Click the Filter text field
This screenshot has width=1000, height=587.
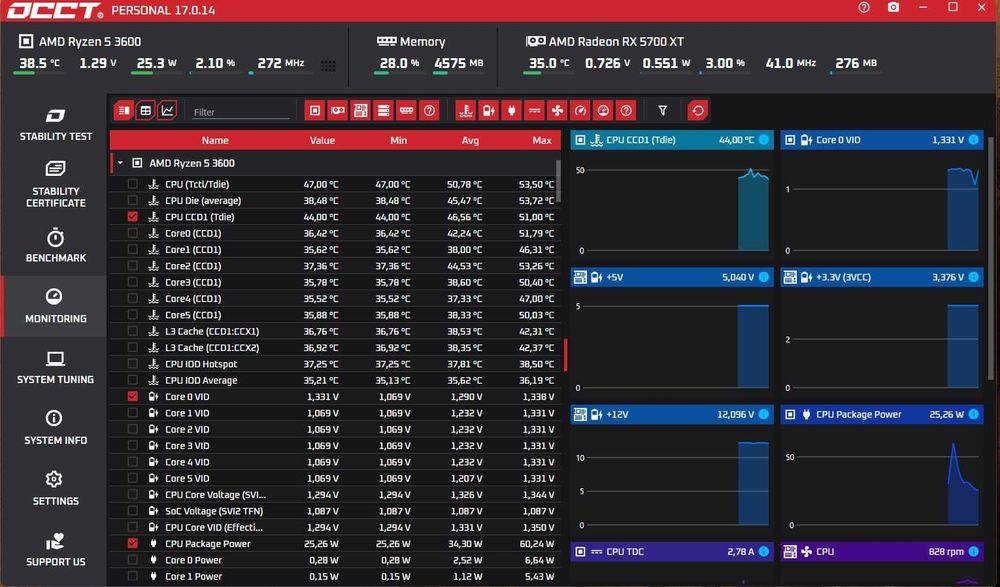(241, 112)
